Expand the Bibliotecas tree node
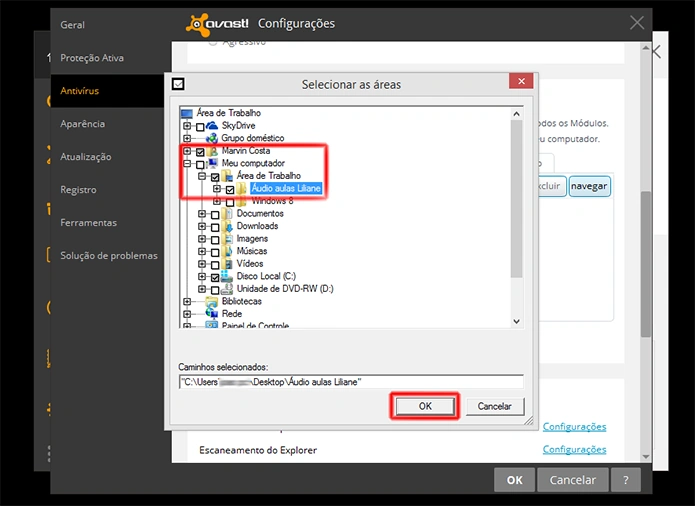Viewport: 695px width, 506px height. (187, 302)
